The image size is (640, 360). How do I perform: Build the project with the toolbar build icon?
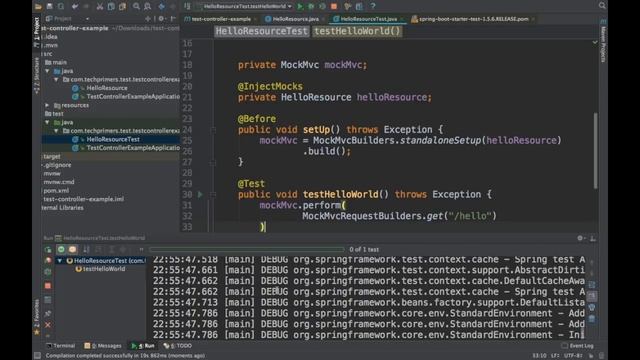tap(187, 6)
